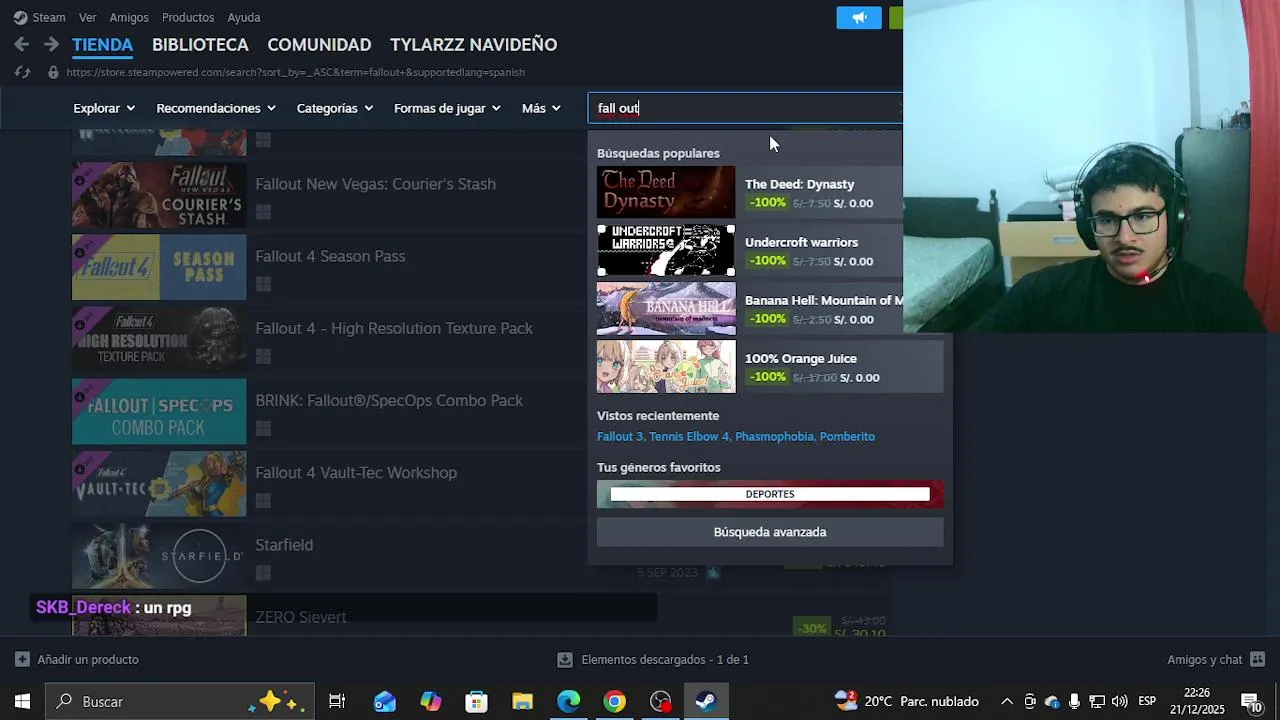
Task: Click Fallout 4 Season Pass capsule image
Action: [x=159, y=267]
